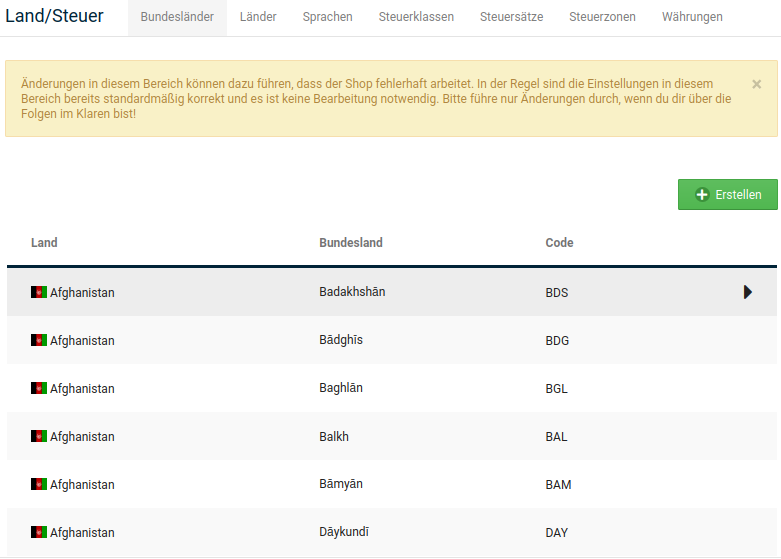Click the flag icon in Bāmyān row
Image resolution: width=781 pixels, height=559 pixels.
pos(39,484)
